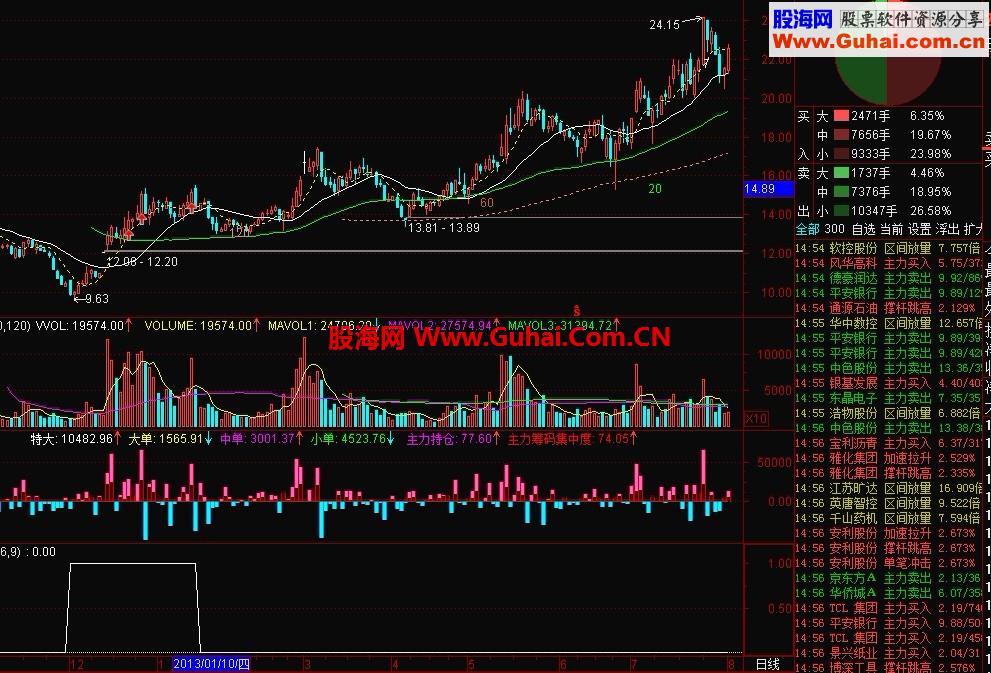The height and width of the screenshot is (673, 991).
Task: Click the 24.15 high price label
Action: [665, 25]
